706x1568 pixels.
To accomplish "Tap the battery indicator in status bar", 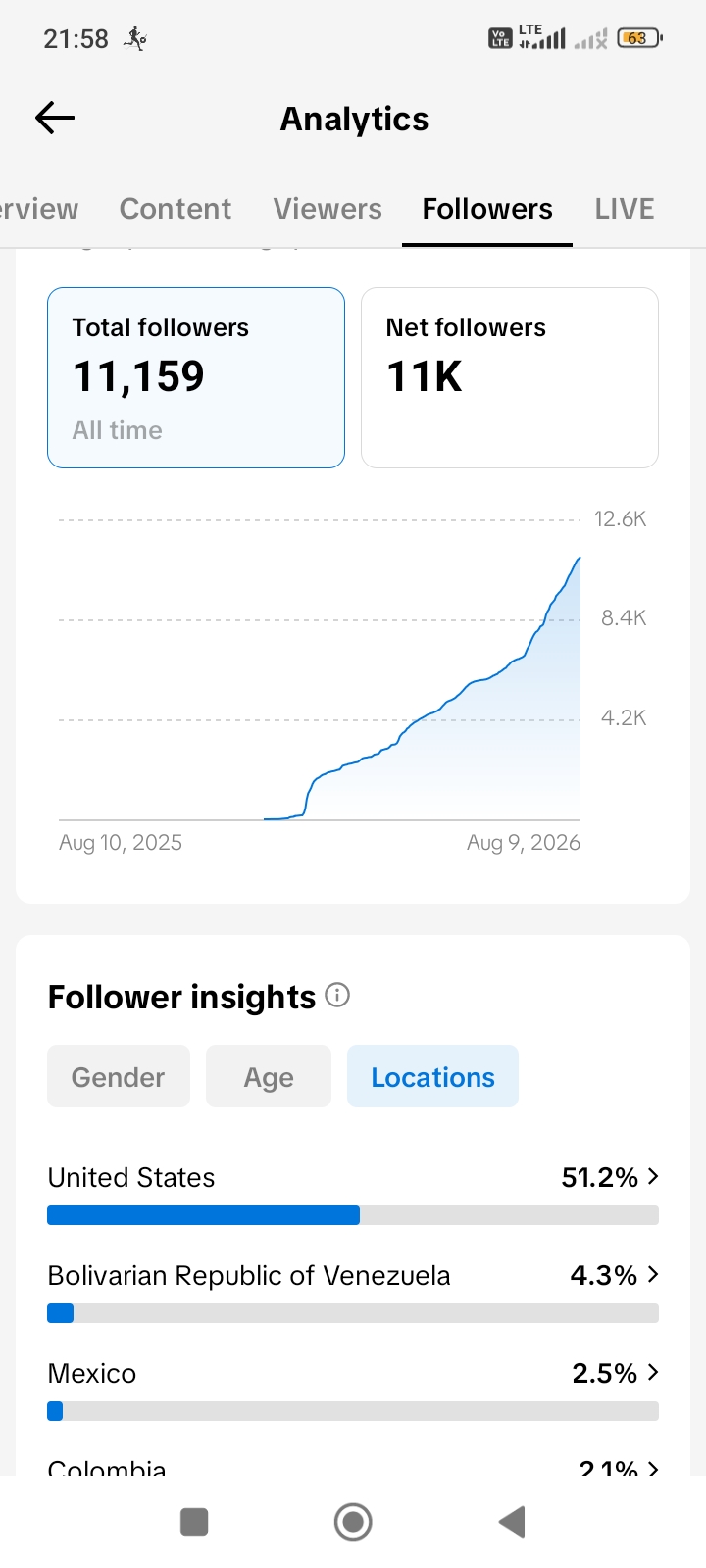I will point(640,38).
